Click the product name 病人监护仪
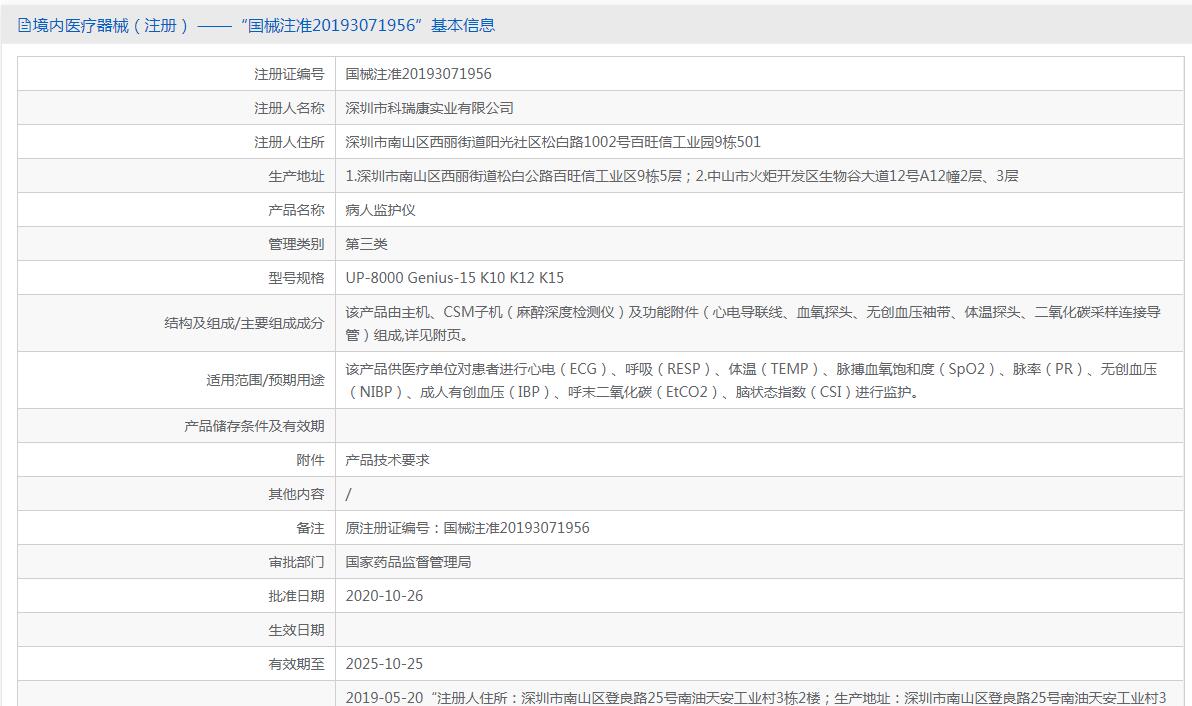1192x706 pixels. [x=380, y=210]
